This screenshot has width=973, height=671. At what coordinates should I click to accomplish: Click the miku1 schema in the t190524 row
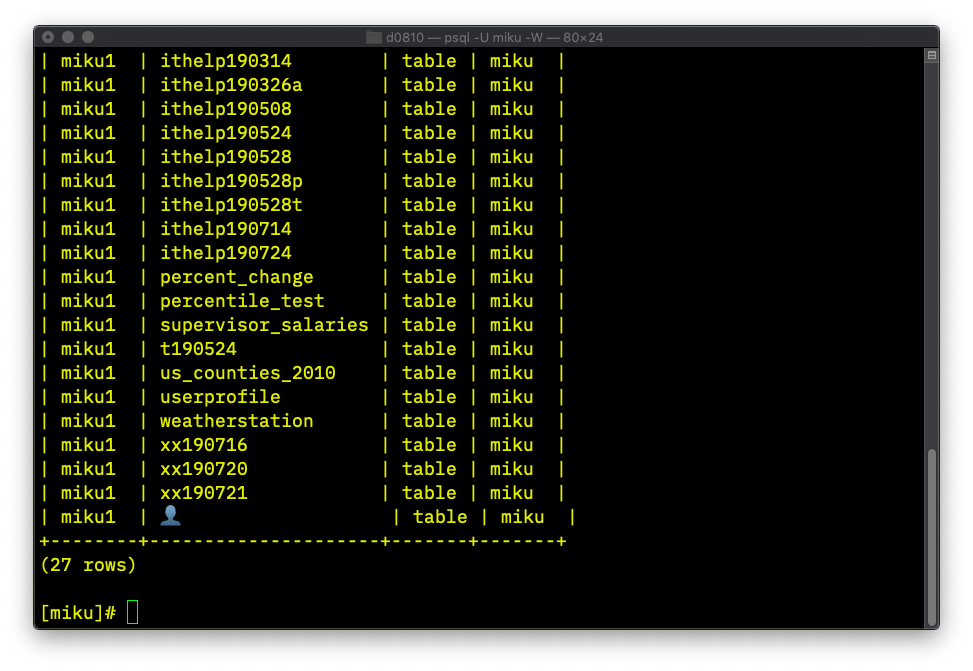tap(88, 349)
